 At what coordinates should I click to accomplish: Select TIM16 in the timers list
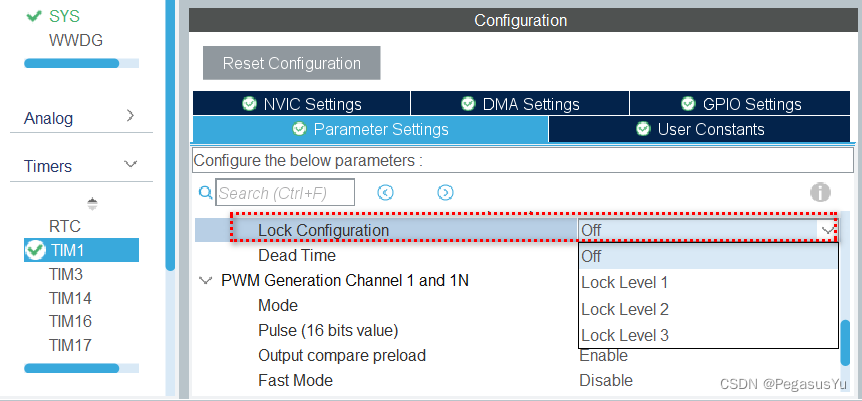point(70,321)
